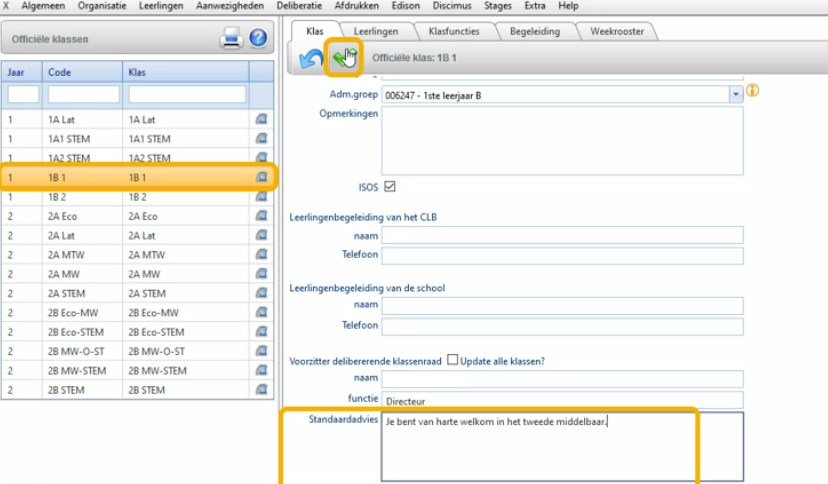This screenshot has height=484, width=828.
Task: Click detail icon for class 1B 2
Action: click(x=261, y=197)
